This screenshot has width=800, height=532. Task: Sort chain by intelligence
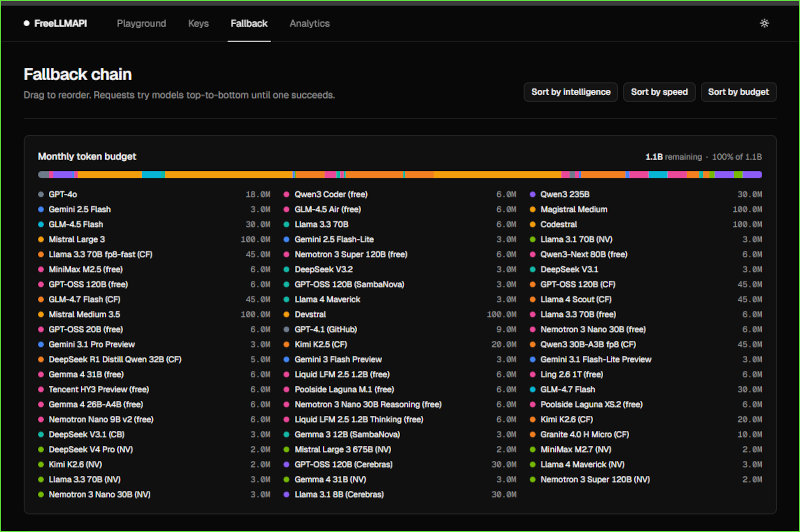570,92
